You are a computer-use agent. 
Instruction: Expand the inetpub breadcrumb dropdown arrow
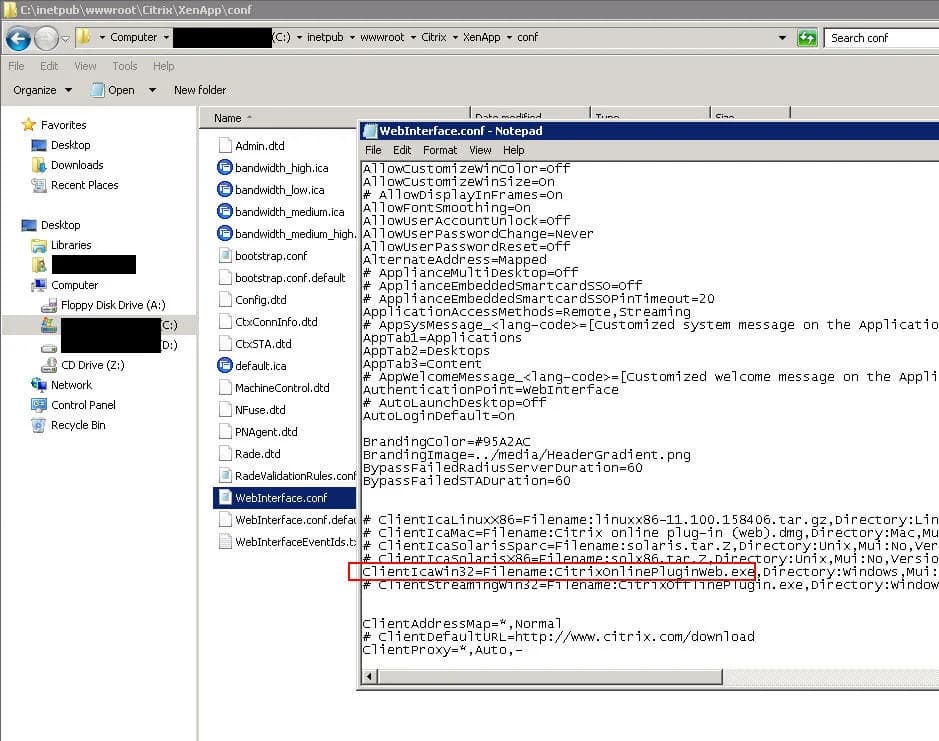(352, 37)
